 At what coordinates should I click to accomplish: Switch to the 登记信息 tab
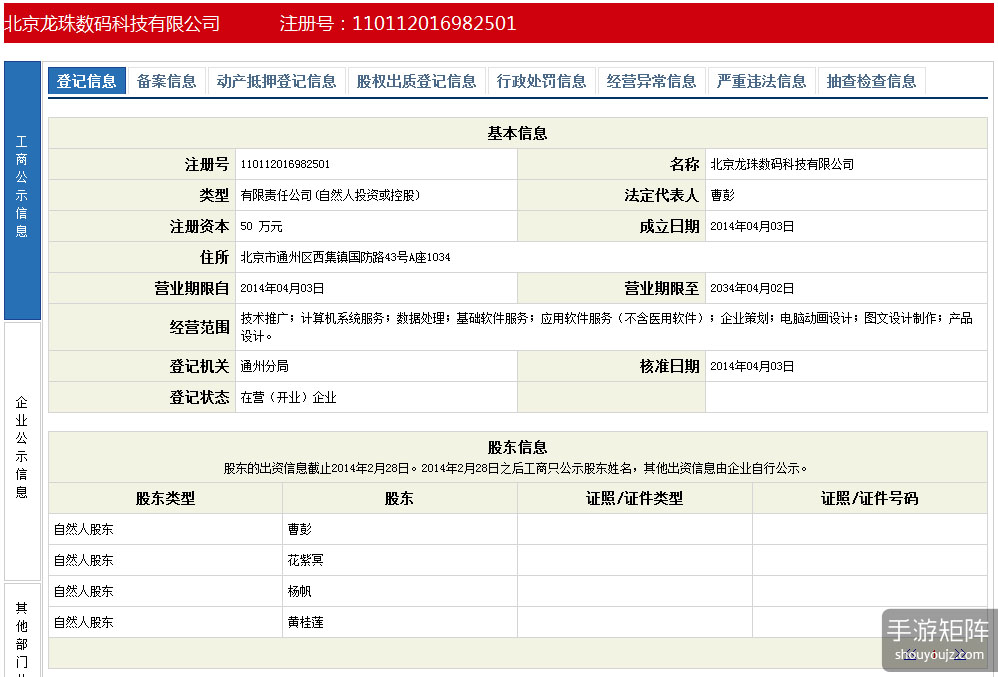87,81
